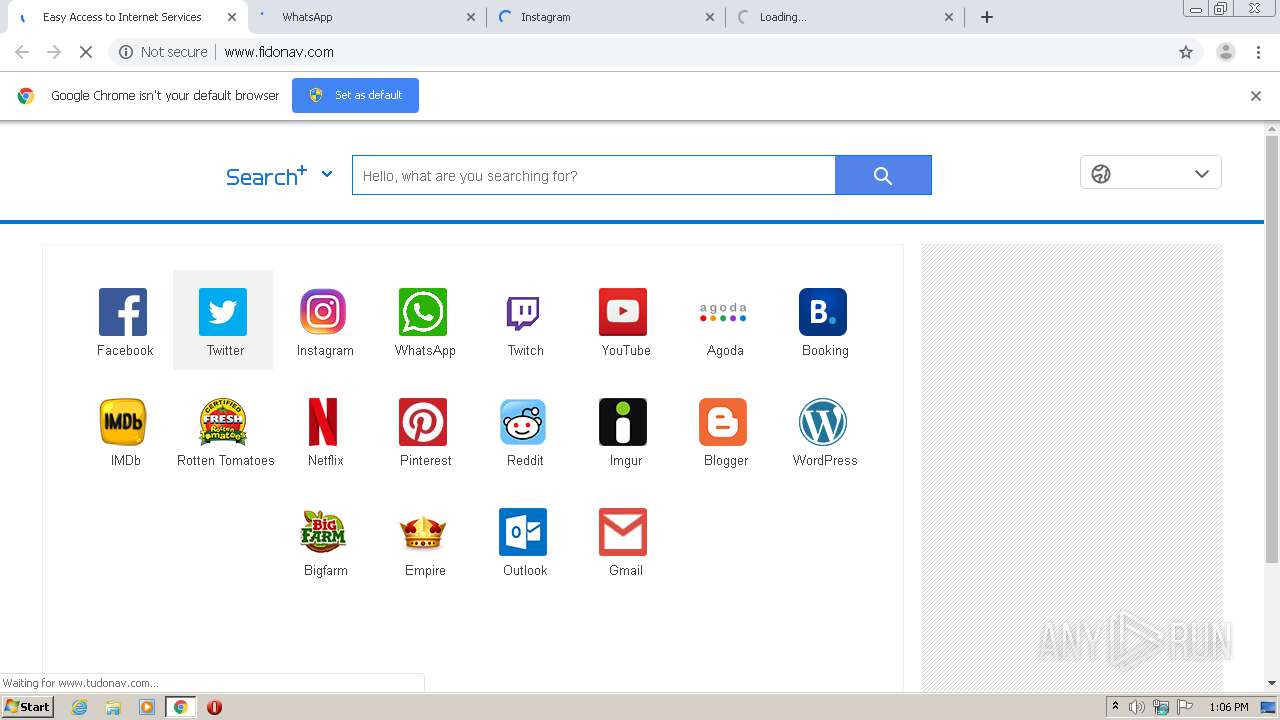Stop loading the page

click(x=86, y=52)
